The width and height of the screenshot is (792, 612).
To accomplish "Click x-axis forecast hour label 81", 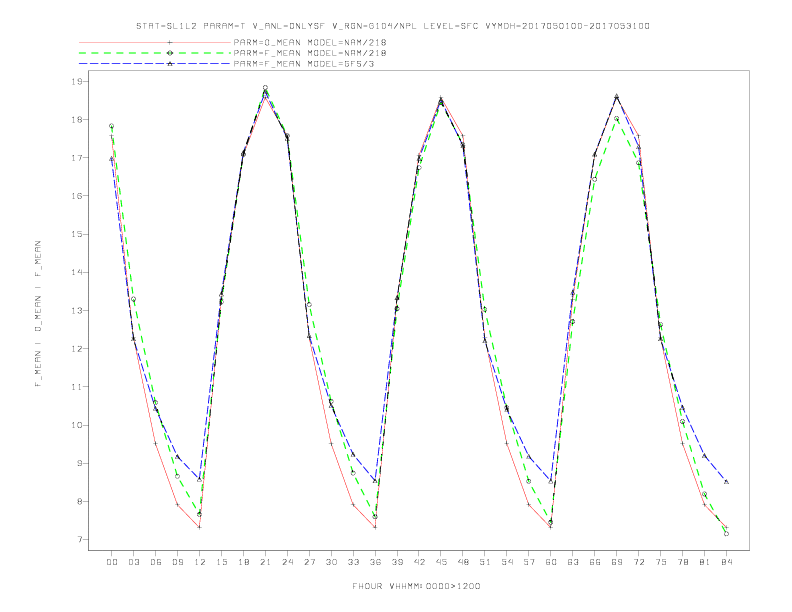I will pyautogui.click(x=705, y=562).
